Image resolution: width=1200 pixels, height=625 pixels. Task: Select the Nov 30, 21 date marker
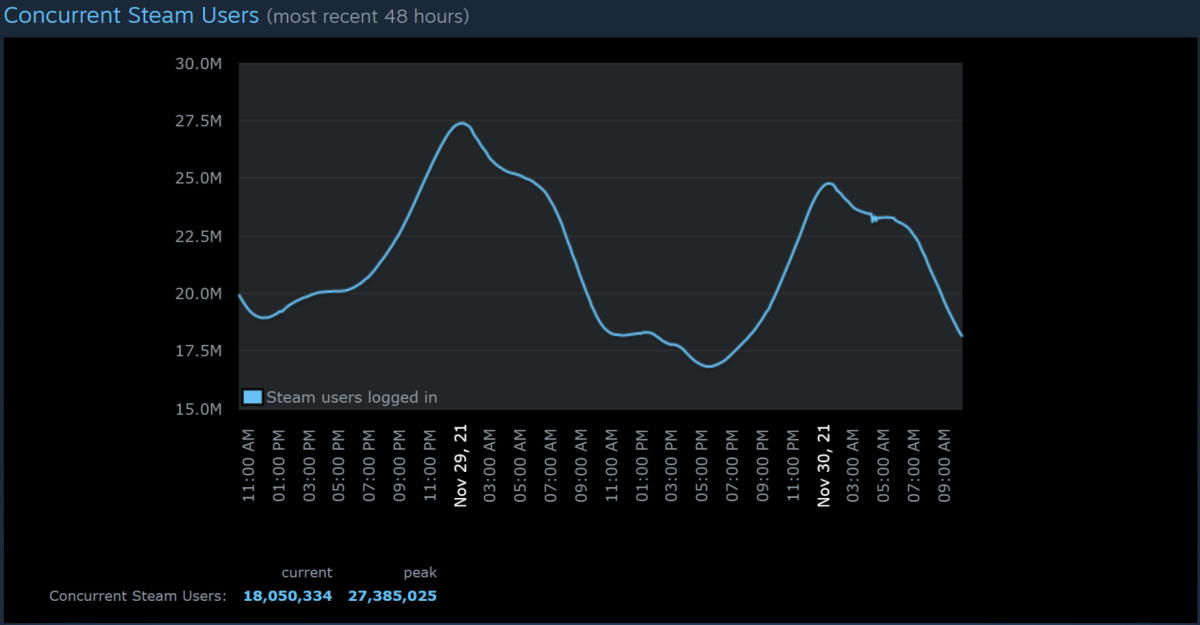(x=824, y=465)
